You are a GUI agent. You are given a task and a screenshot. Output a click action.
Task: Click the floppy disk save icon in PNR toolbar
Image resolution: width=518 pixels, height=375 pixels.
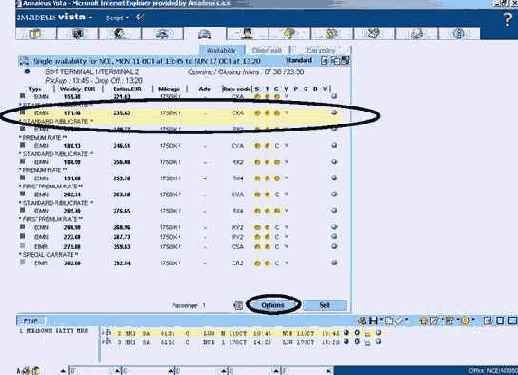pyautogui.click(x=373, y=321)
